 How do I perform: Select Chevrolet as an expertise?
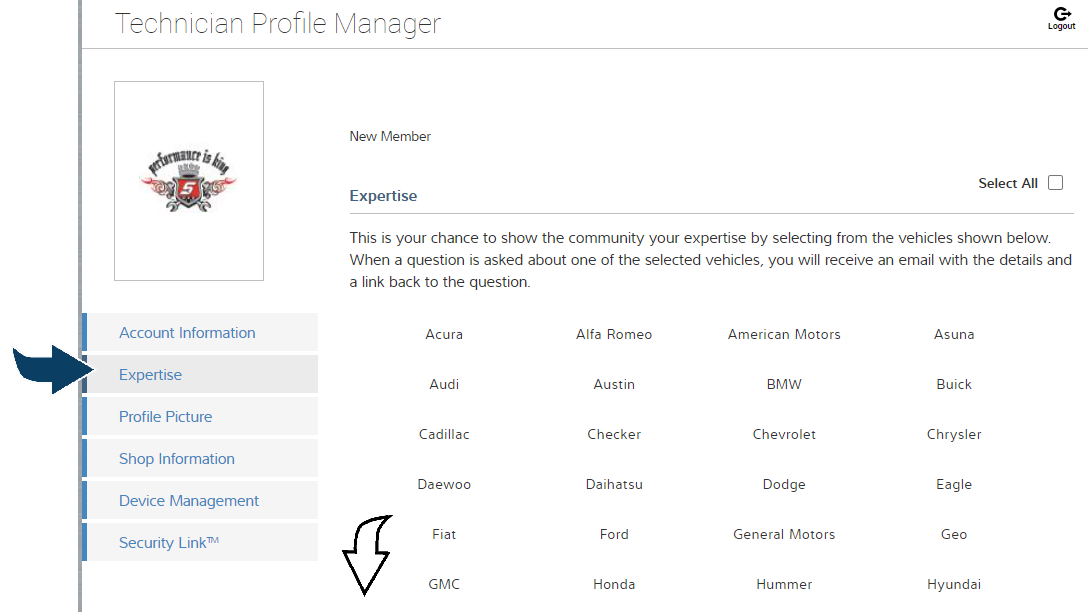coord(784,434)
